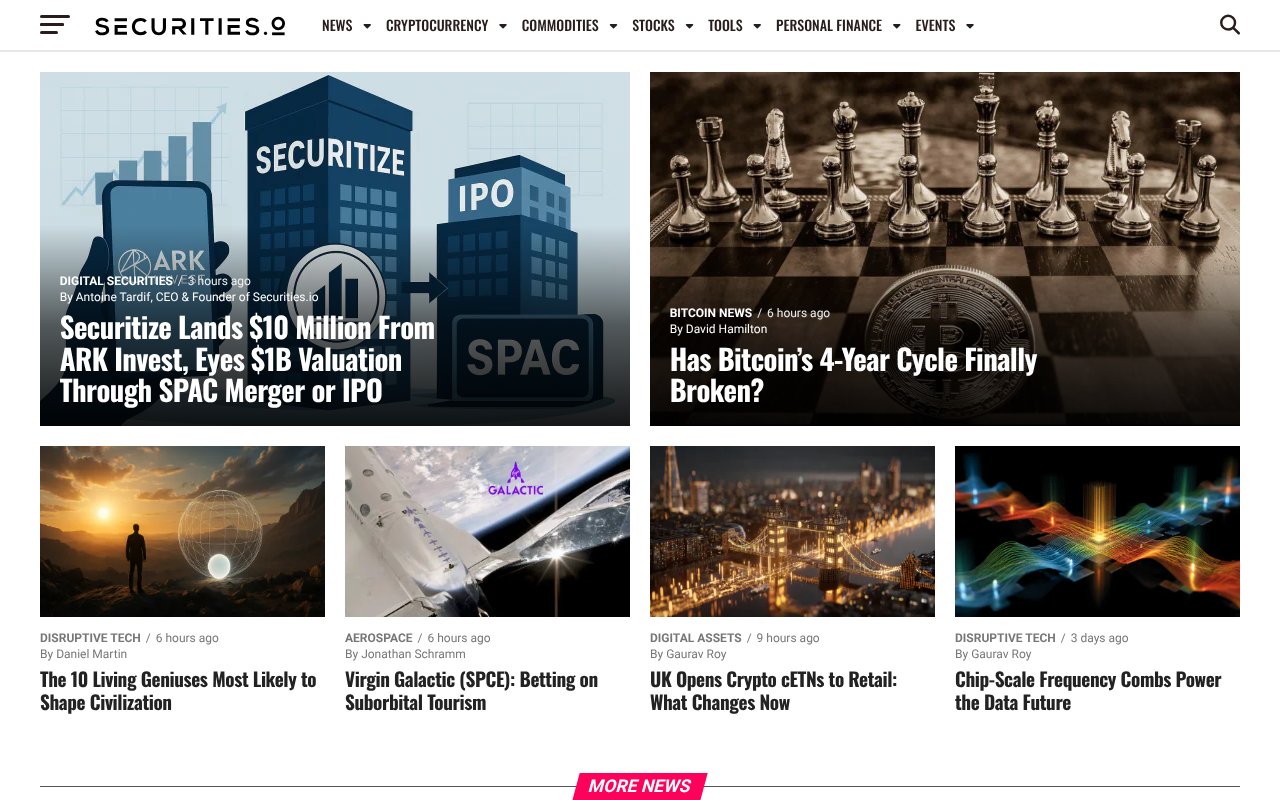This screenshot has width=1280, height=800.
Task: Open the Bitcoin 4-Year Cycle article
Action: pos(853,374)
